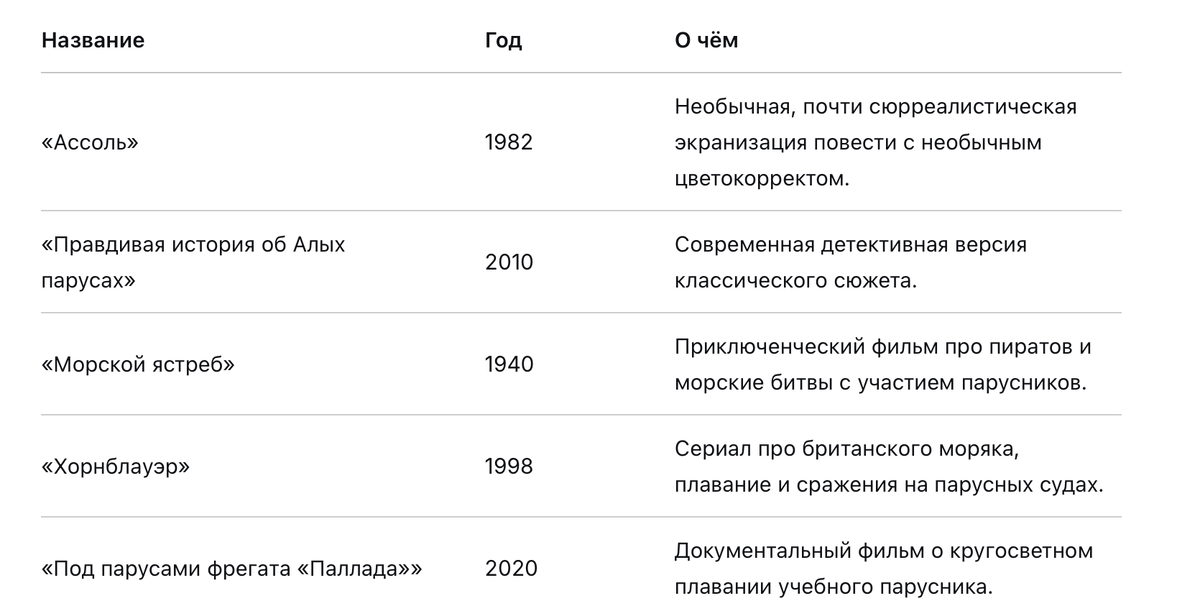Select «Под парусами фрегата «Паллада»» title
This screenshot has width=1200, height=611.
click(232, 568)
